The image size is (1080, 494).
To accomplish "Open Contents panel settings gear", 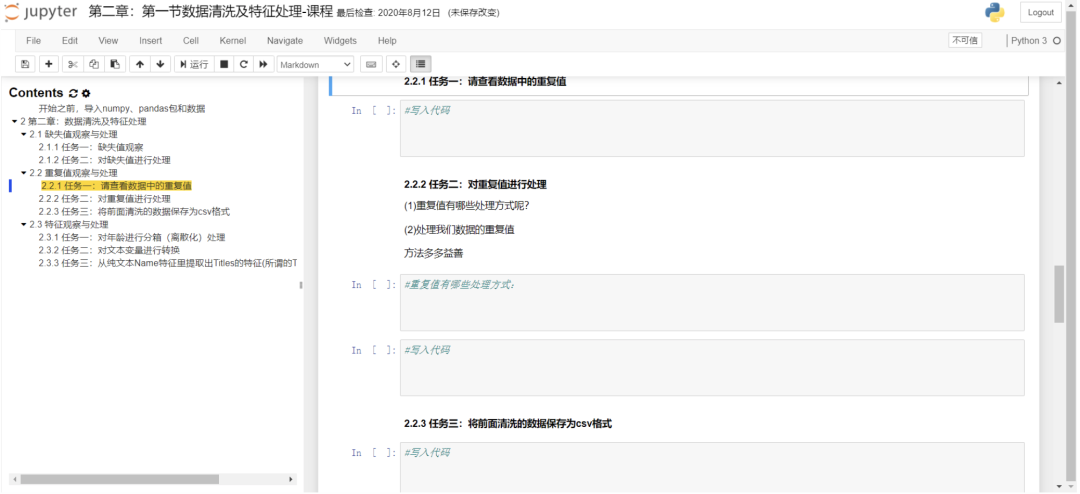I will pos(85,93).
